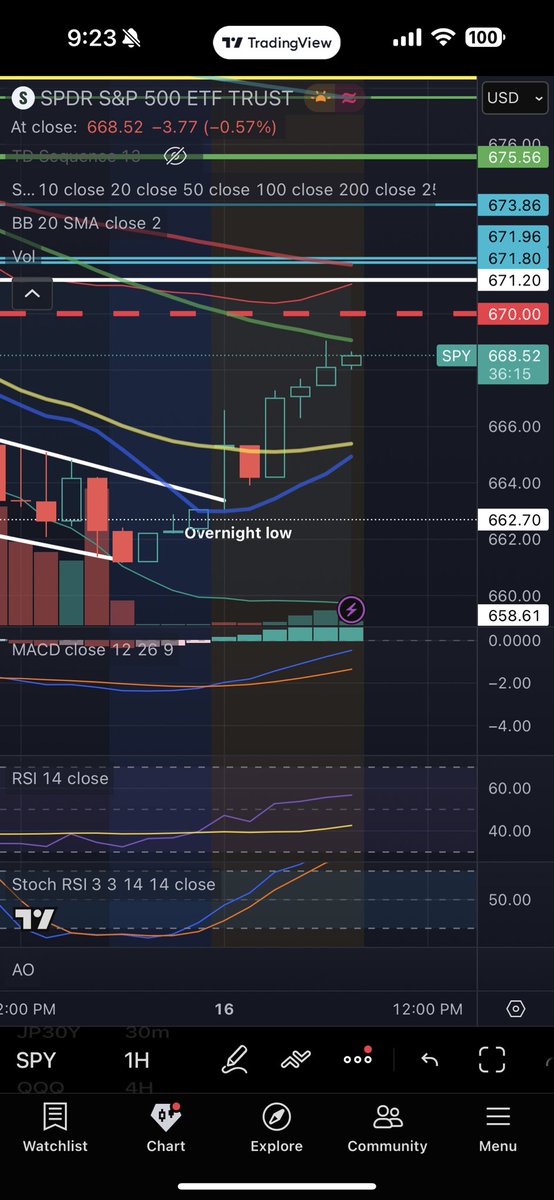Tap the red 670.00 price label
This screenshot has width=554, height=1200.
pos(514,314)
